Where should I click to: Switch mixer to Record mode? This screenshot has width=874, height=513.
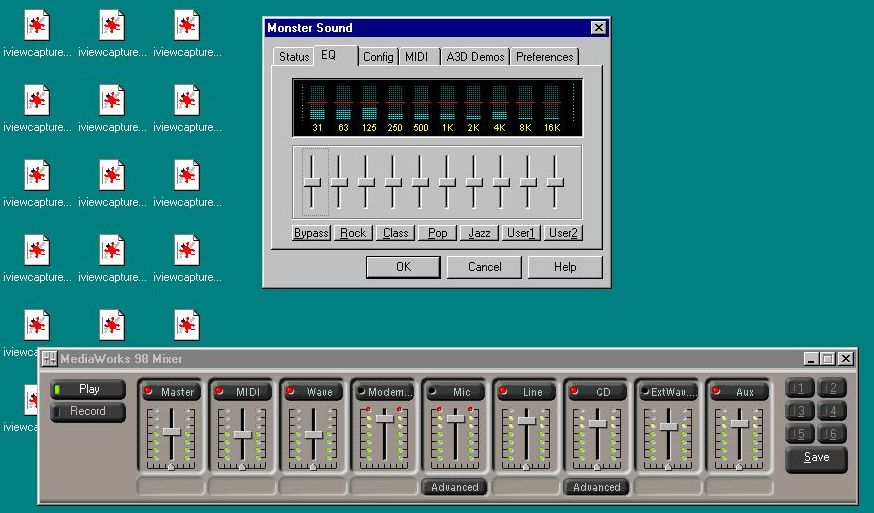(88, 412)
